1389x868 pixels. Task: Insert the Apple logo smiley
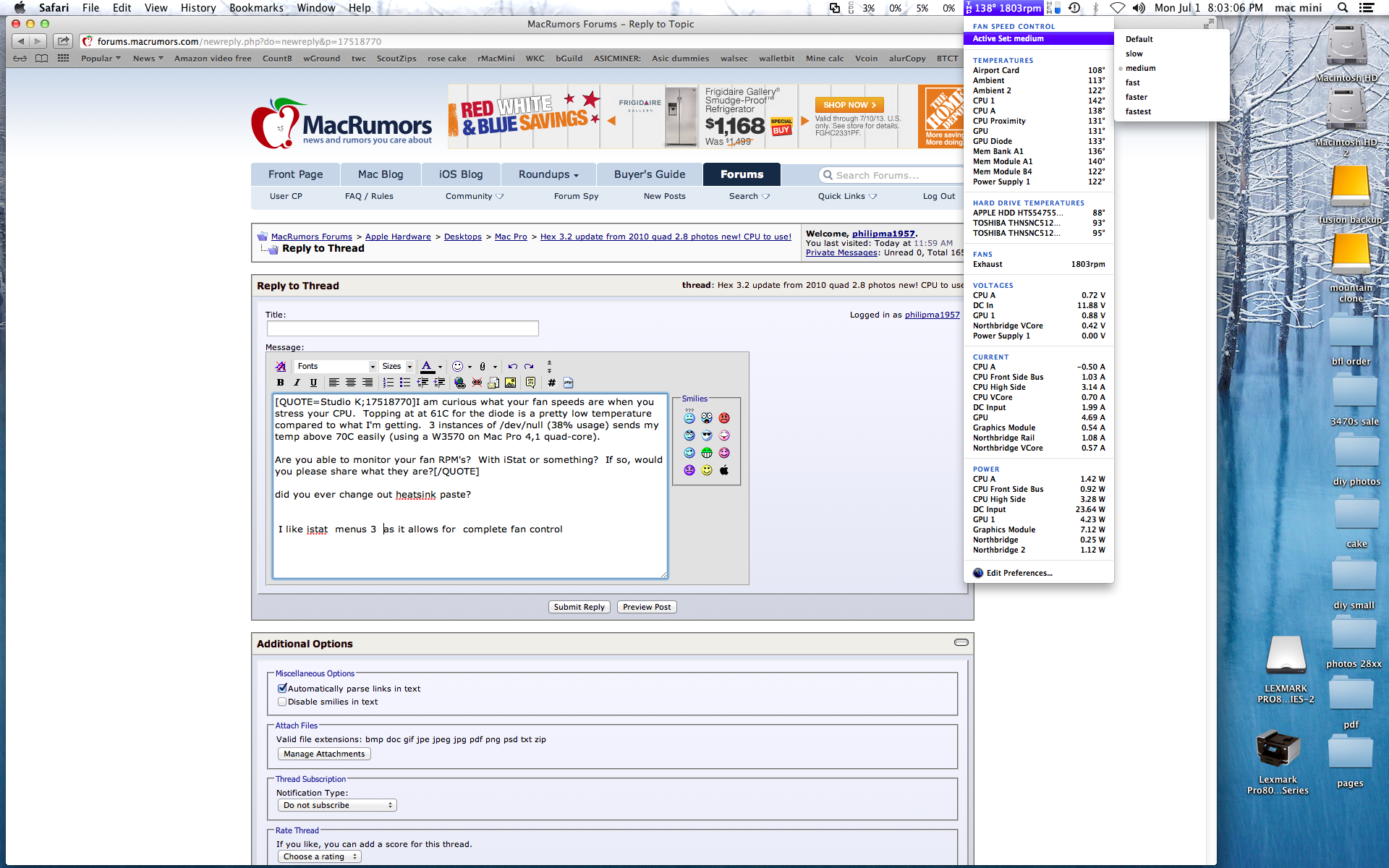coord(724,470)
